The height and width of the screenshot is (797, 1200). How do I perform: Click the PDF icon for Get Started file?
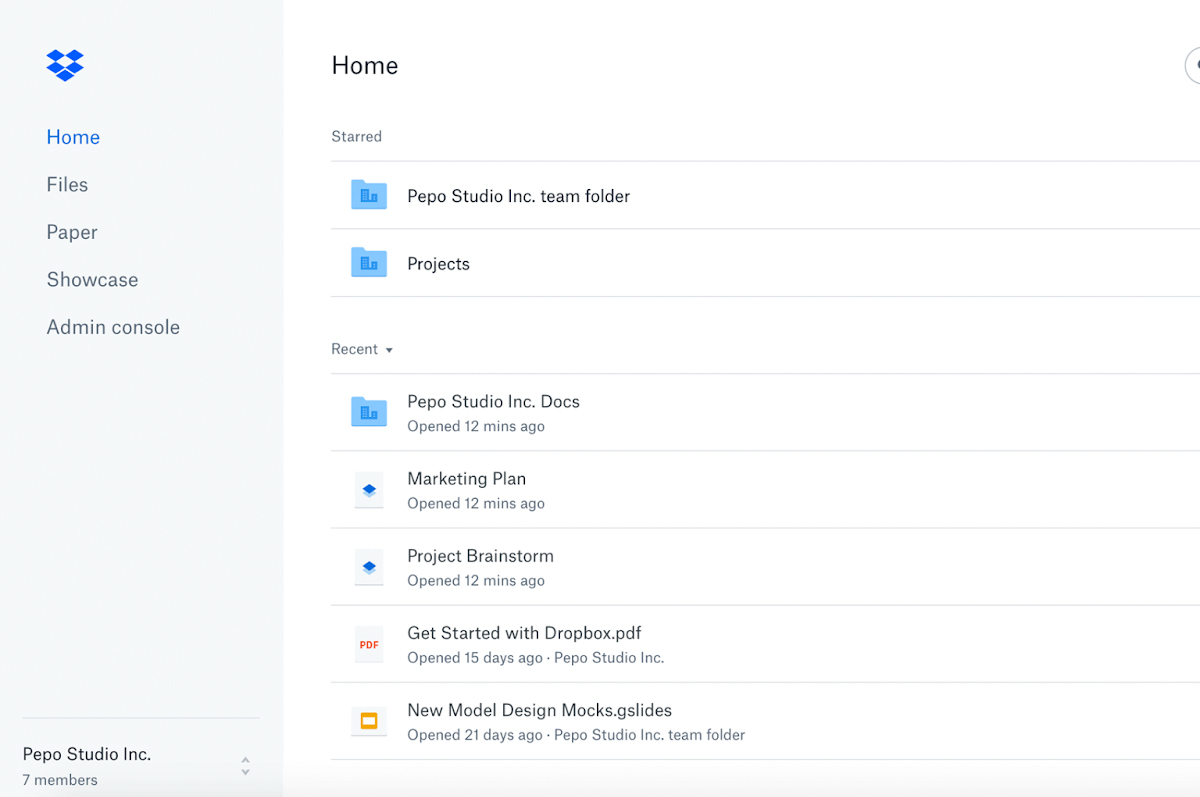(x=369, y=644)
